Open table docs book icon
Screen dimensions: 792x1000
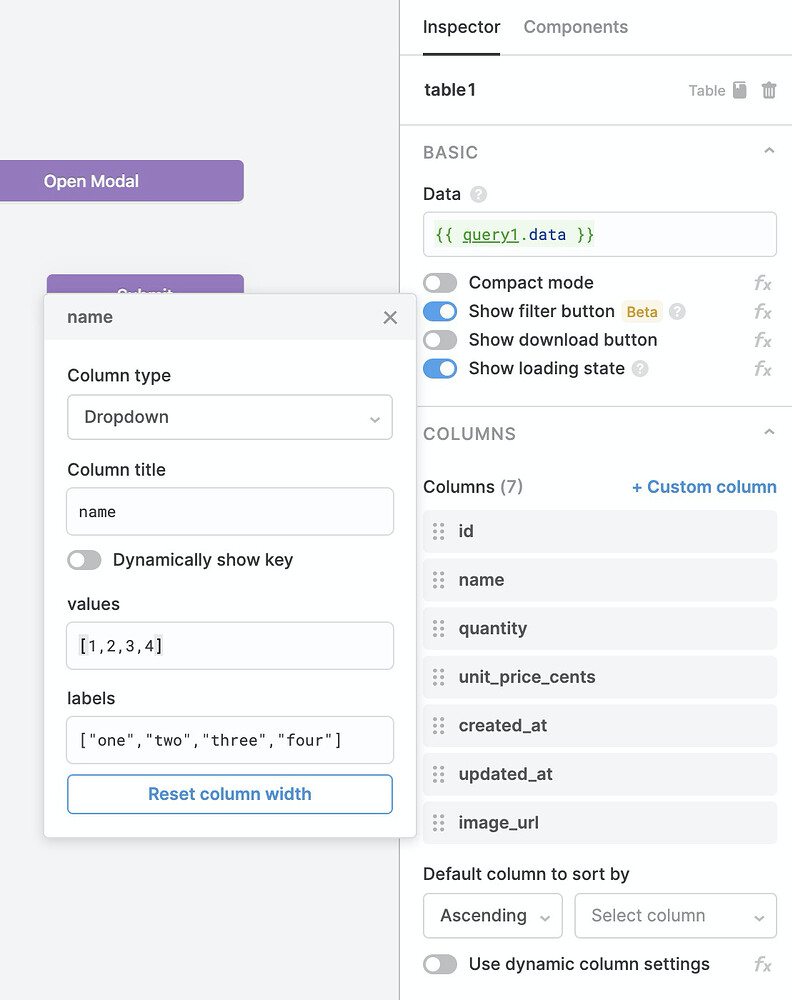[x=739, y=90]
